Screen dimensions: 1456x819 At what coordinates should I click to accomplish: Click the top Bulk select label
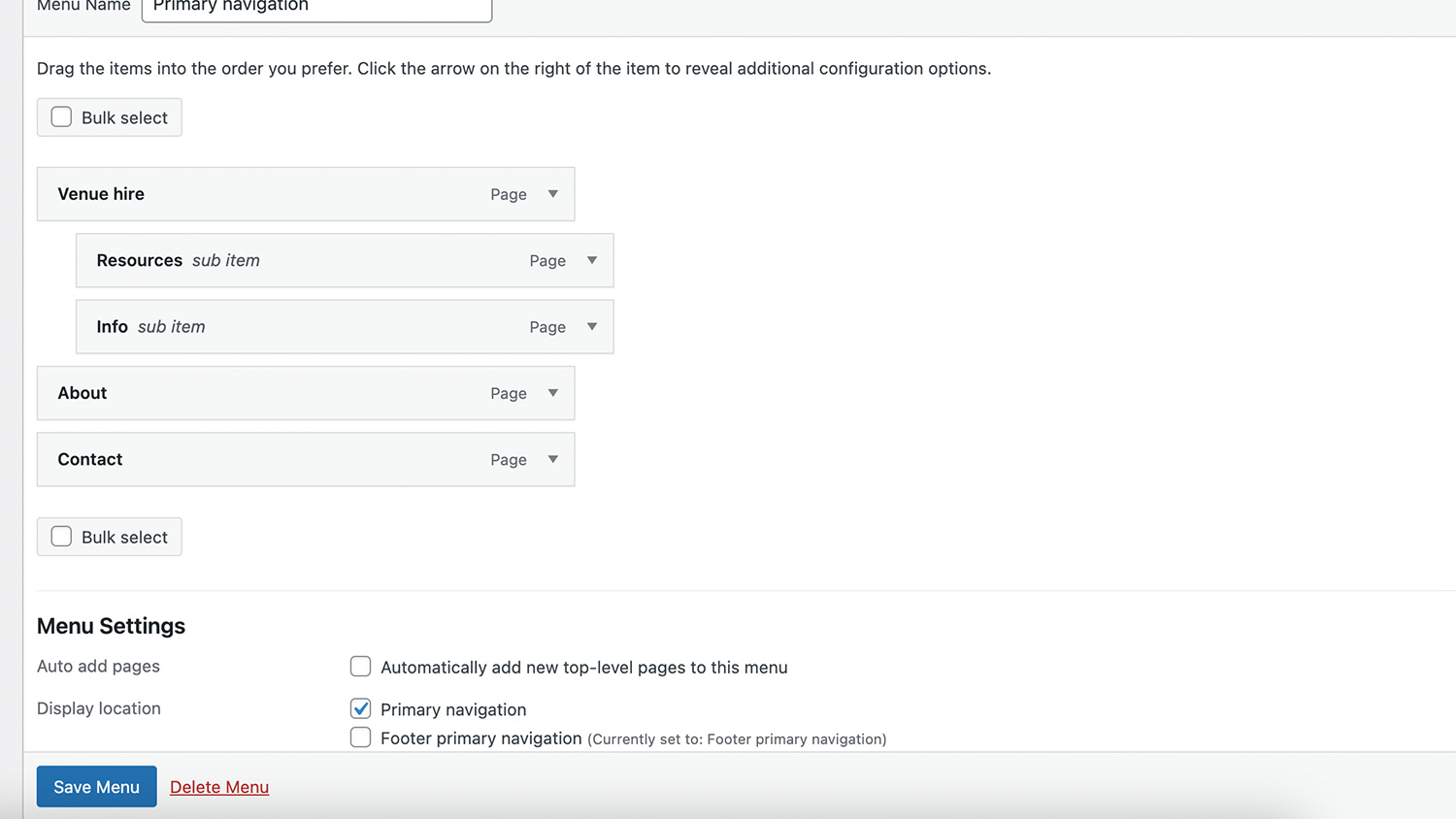click(124, 117)
